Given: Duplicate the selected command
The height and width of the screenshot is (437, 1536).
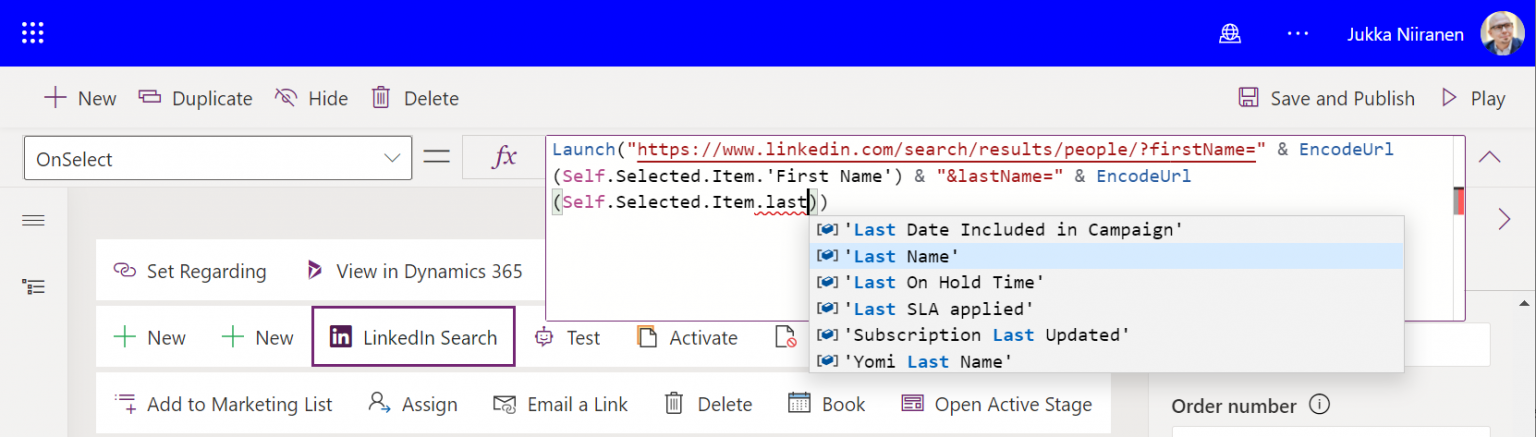Looking at the screenshot, I should pyautogui.click(x=195, y=98).
